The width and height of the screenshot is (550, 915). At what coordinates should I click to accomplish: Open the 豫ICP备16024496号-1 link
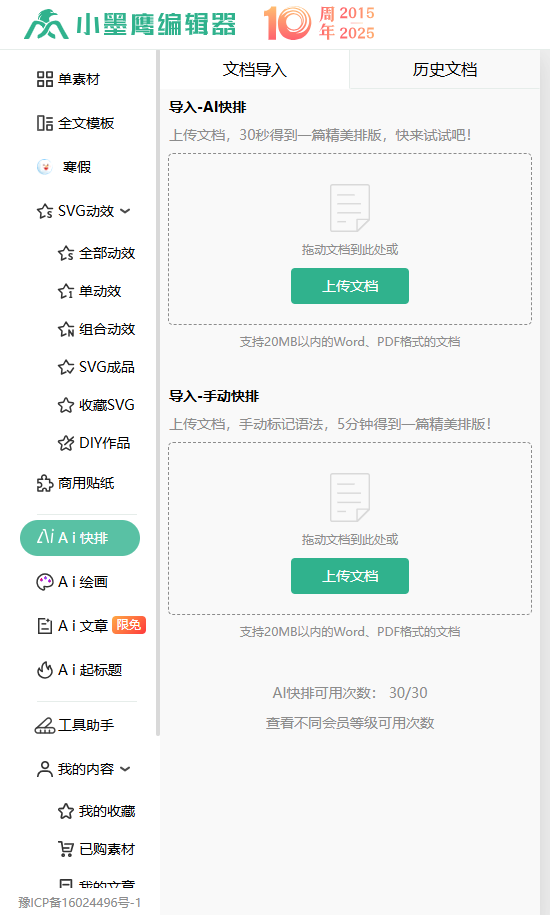(x=80, y=902)
